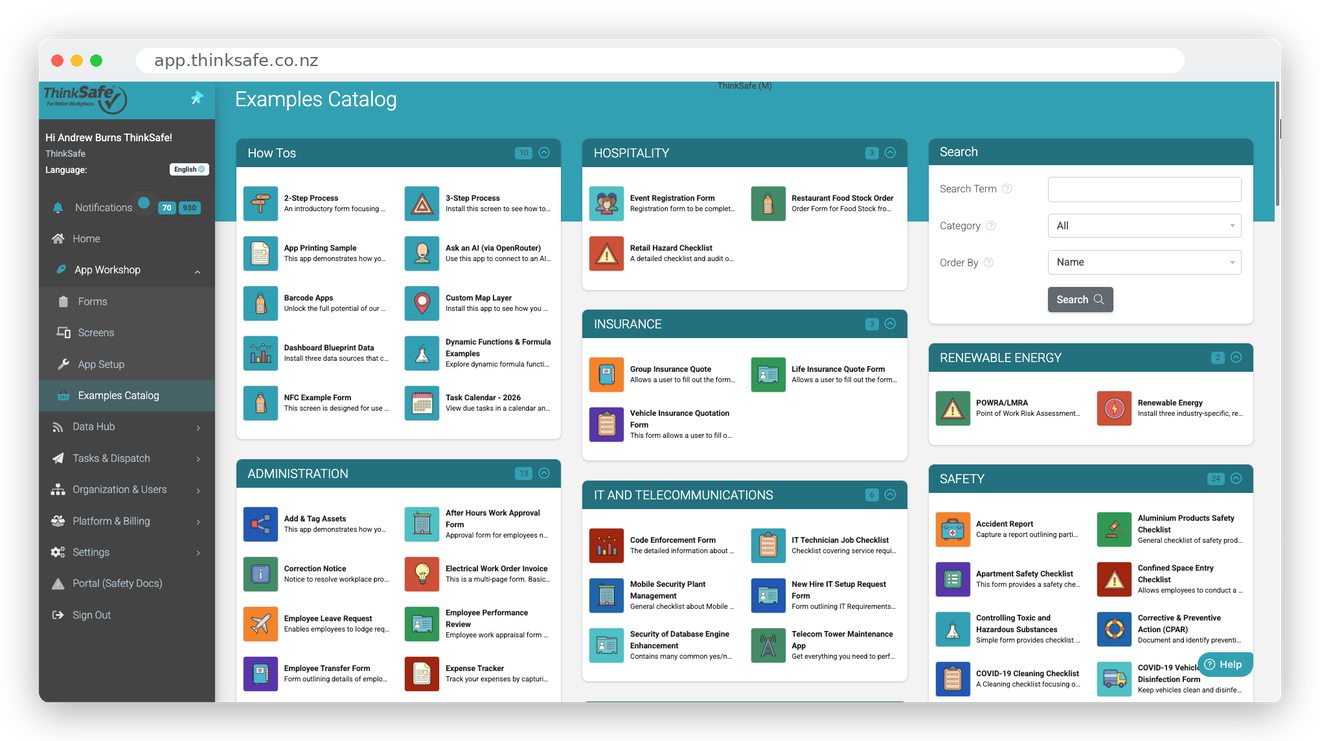The image size is (1320, 741).
Task: Click the Search button
Action: (1080, 300)
